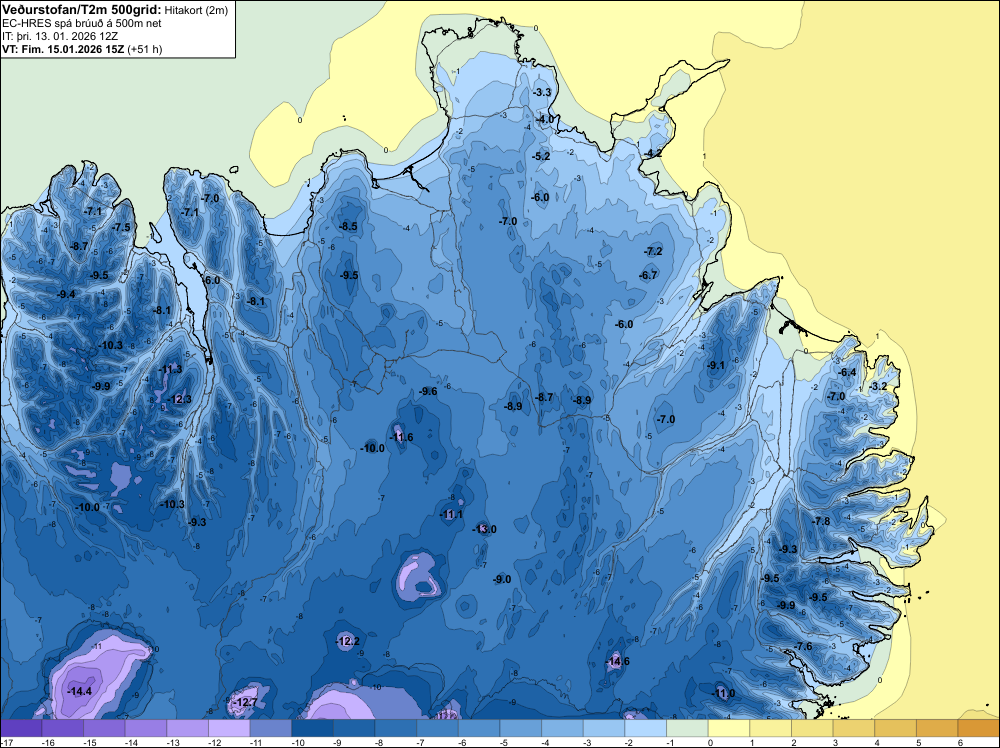The width and height of the screenshot is (1000, 748).
Task: Click the temperature value -4.0 on the map
Action: pyautogui.click(x=545, y=119)
